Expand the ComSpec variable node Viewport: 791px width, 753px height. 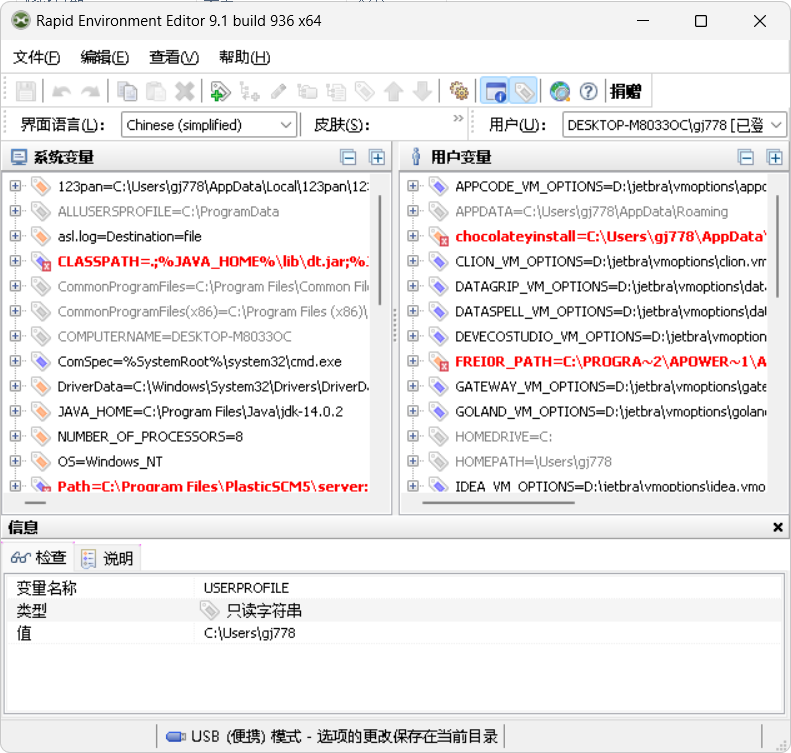15,361
